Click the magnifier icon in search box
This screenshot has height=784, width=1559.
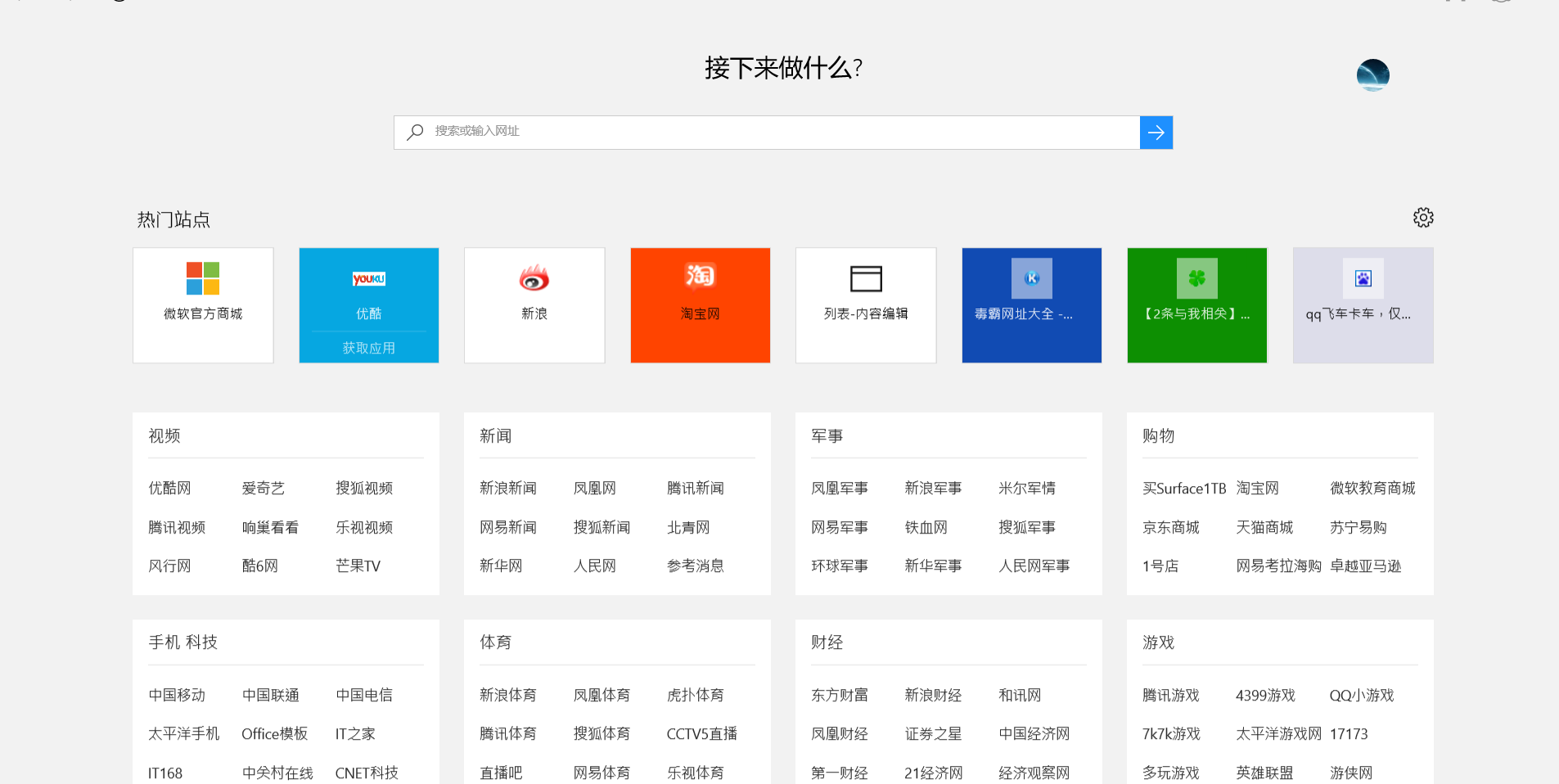point(415,132)
